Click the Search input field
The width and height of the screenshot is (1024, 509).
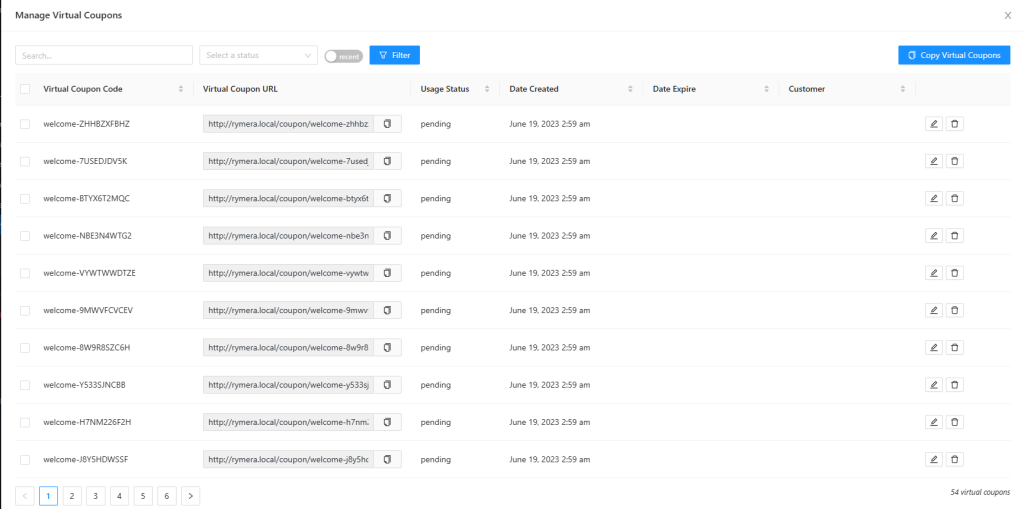click(103, 56)
